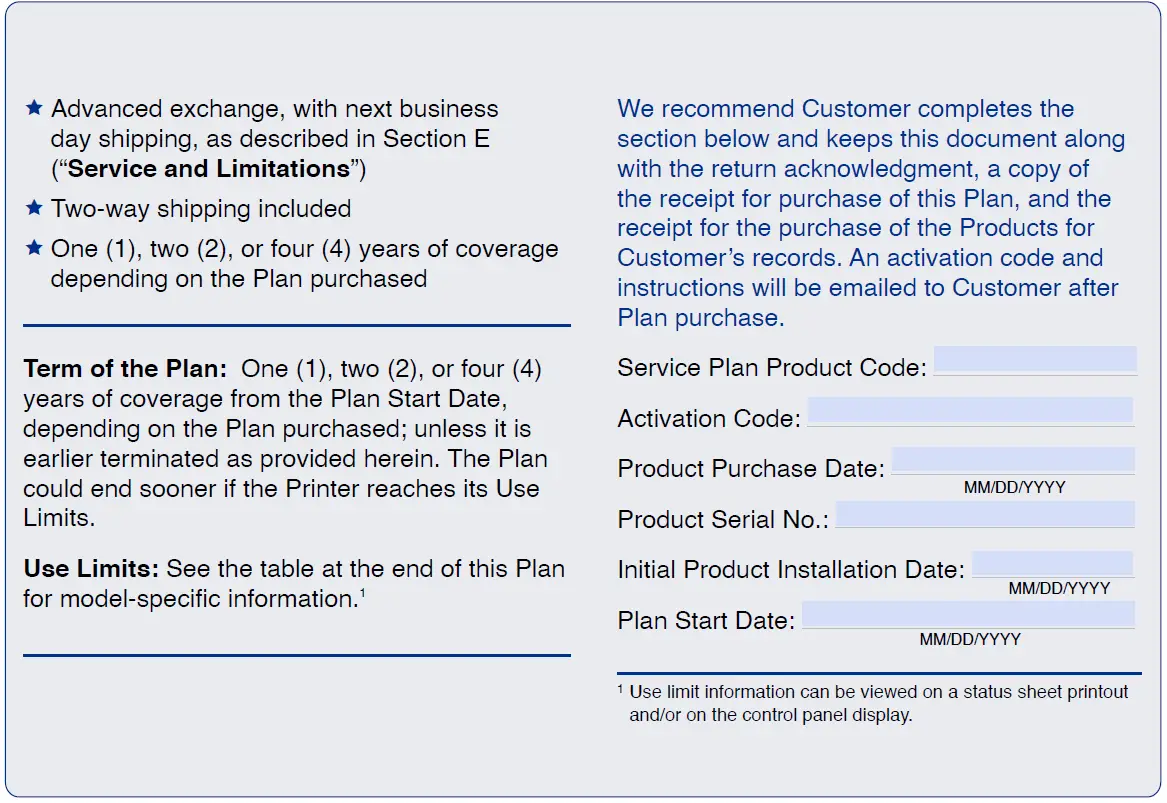Click the Term of the Plan heading
The image size is (1167, 803).
(125, 368)
